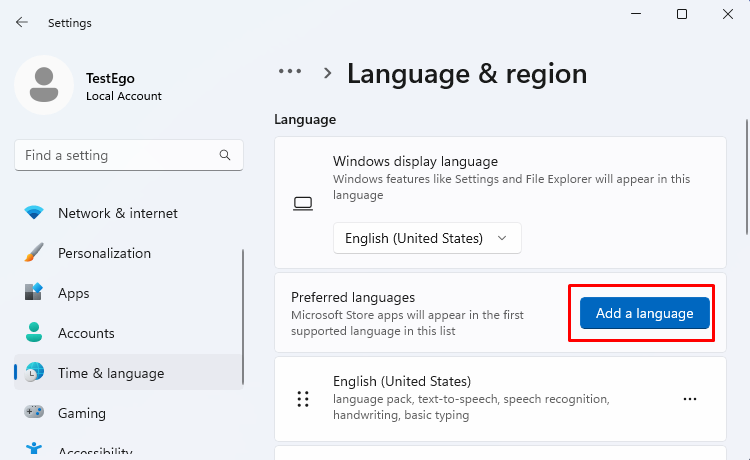Click the language pack features description

coord(471,407)
